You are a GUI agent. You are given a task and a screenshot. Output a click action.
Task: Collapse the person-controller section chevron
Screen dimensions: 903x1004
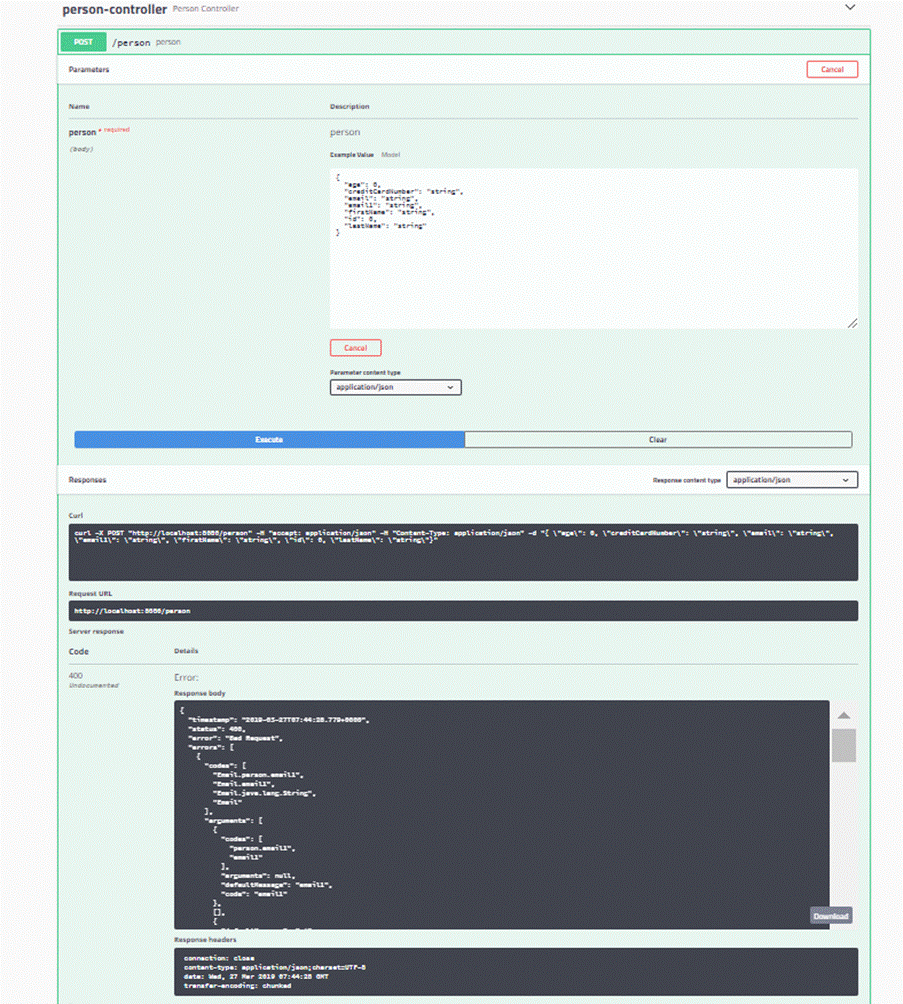pos(850,7)
